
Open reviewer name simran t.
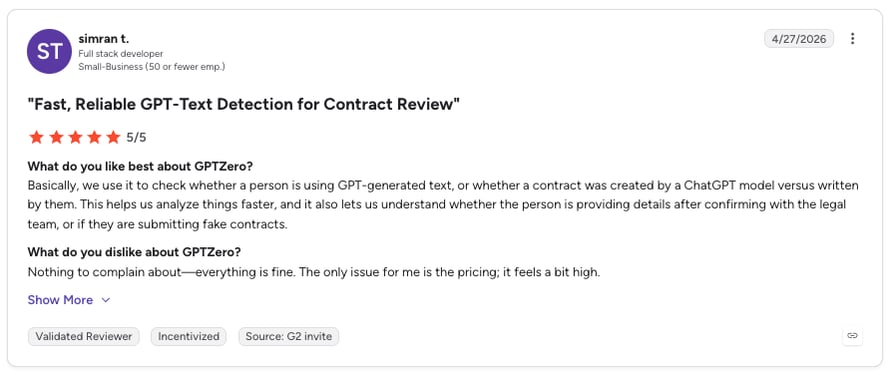pos(104,39)
